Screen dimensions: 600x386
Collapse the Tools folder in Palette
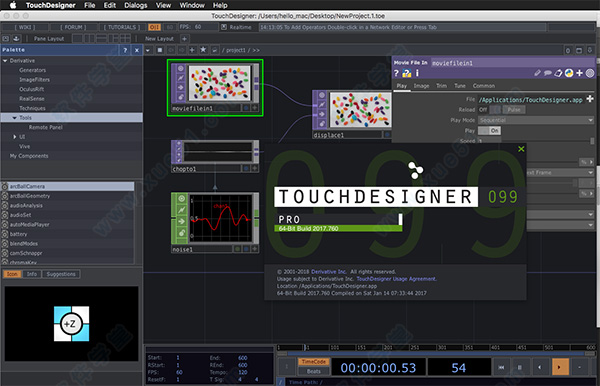tap(15, 118)
